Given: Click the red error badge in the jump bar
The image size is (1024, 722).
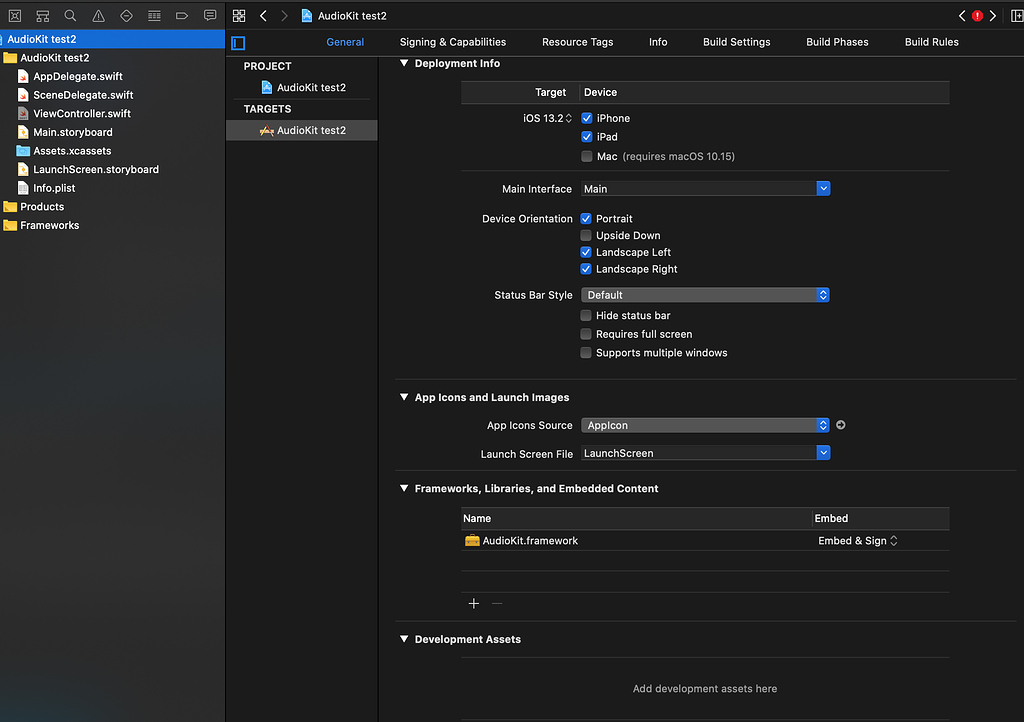Looking at the screenshot, I should point(977,15).
